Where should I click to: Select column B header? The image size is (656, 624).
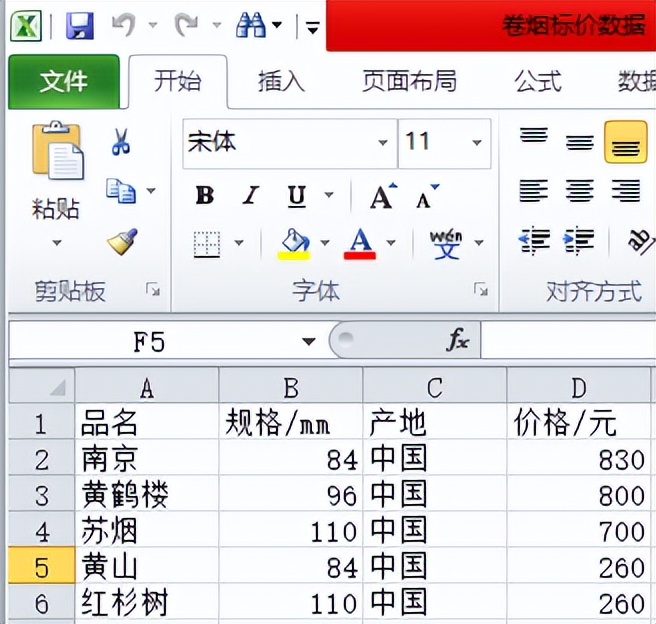coord(291,387)
